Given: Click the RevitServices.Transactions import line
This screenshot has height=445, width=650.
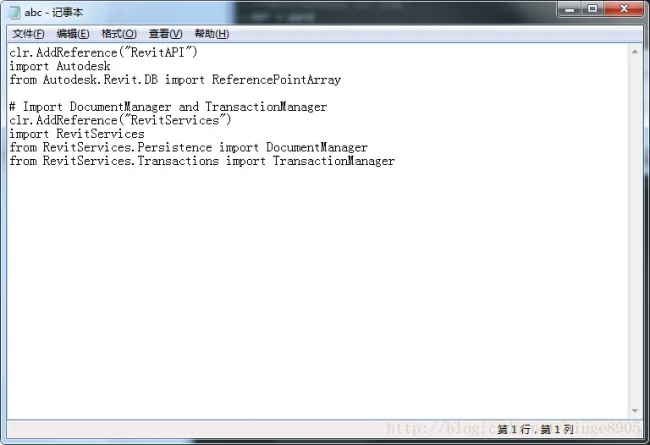Looking at the screenshot, I should (x=202, y=161).
